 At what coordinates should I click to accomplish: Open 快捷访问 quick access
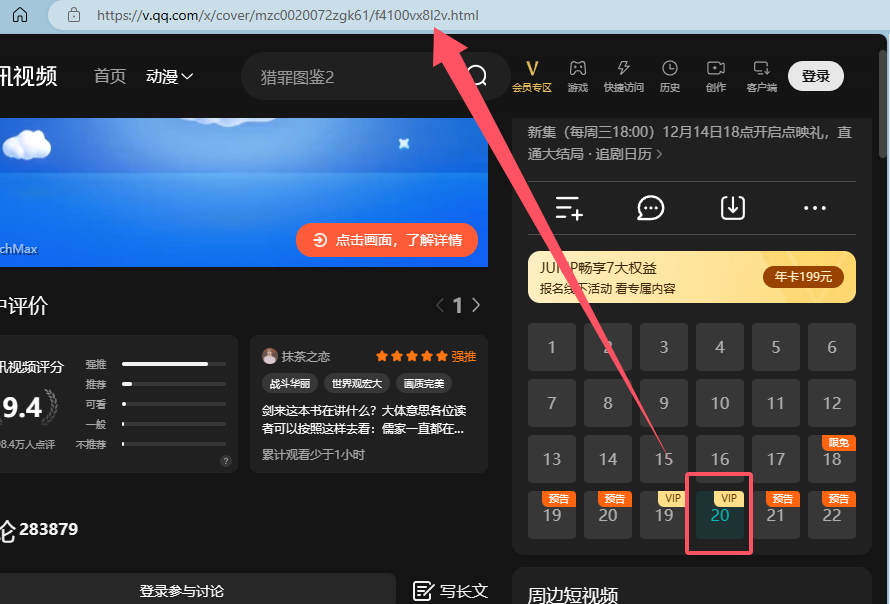point(624,75)
